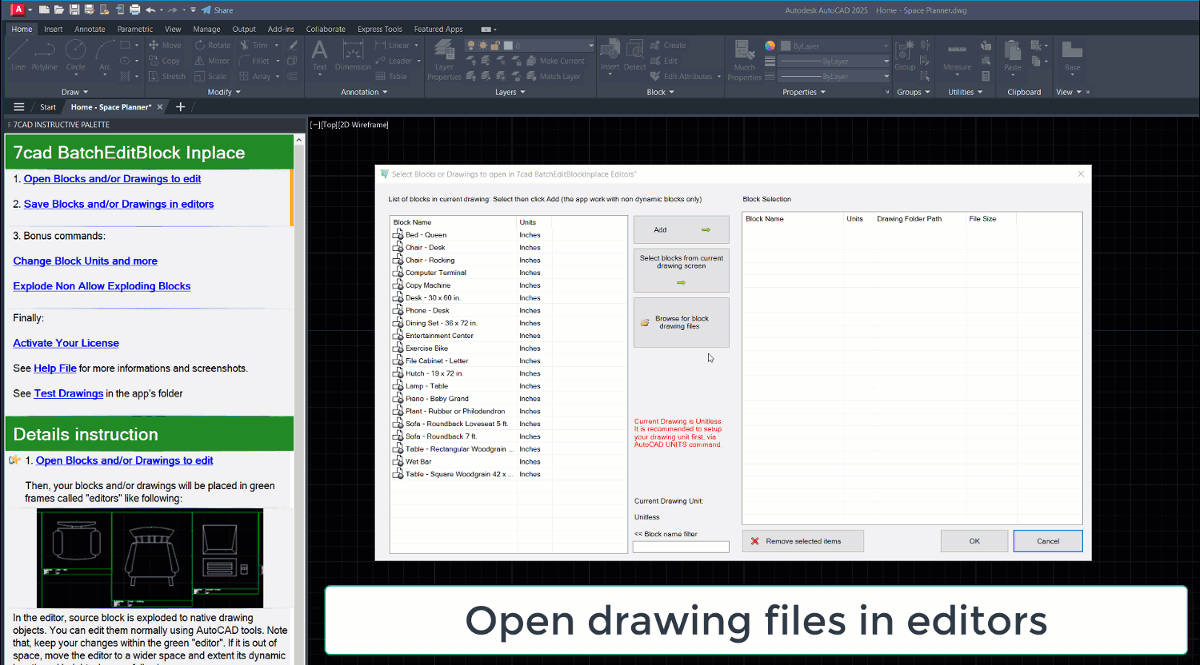Expand the Block panel dropdown
This screenshot has height=665, width=1200.
660,92
